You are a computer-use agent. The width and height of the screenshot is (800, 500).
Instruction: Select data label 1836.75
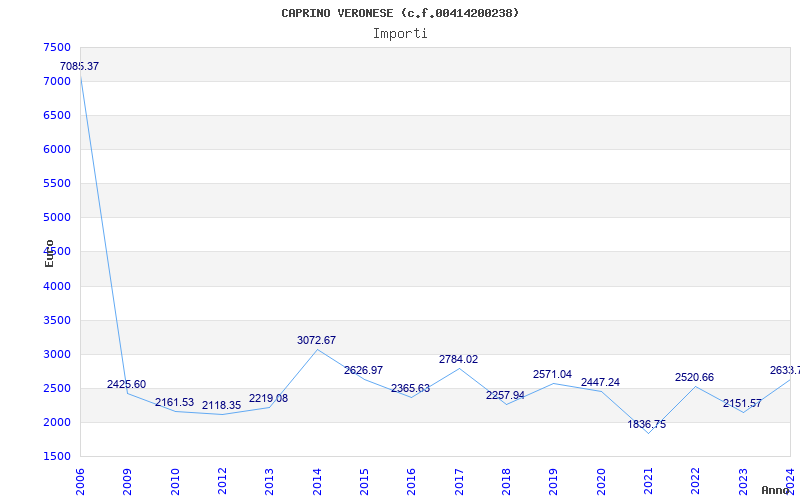pyautogui.click(x=646, y=424)
